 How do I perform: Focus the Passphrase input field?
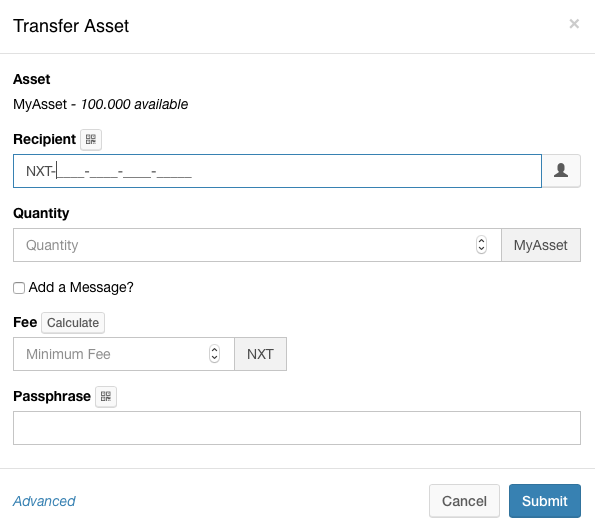pyautogui.click(x=297, y=428)
